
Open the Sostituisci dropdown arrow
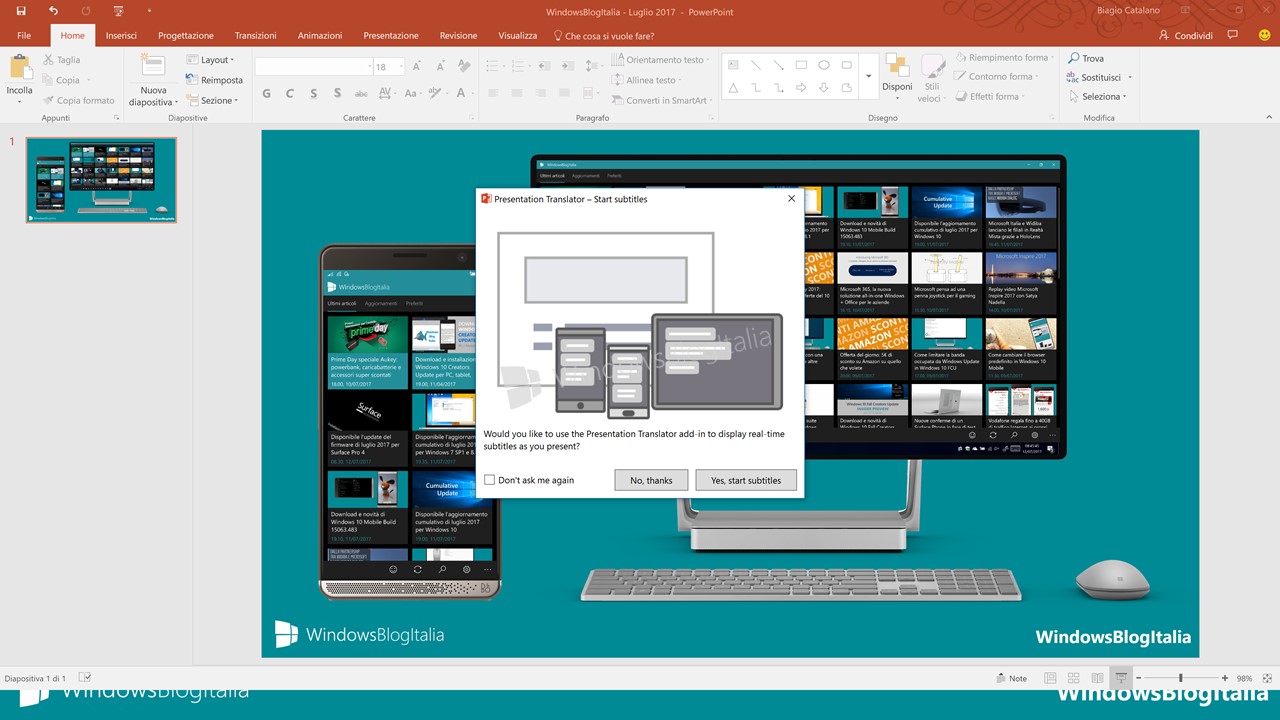pyautogui.click(x=1130, y=77)
